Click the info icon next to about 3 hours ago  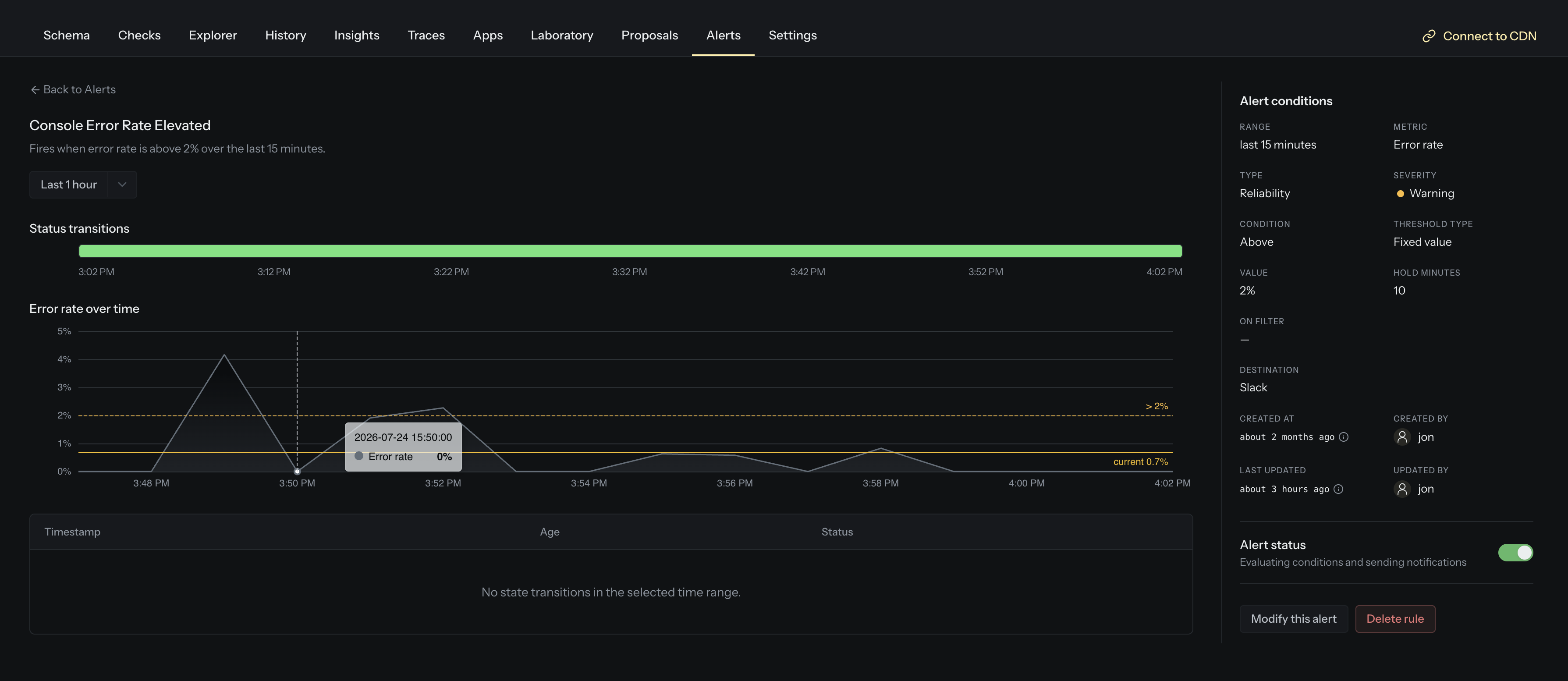click(1338, 489)
